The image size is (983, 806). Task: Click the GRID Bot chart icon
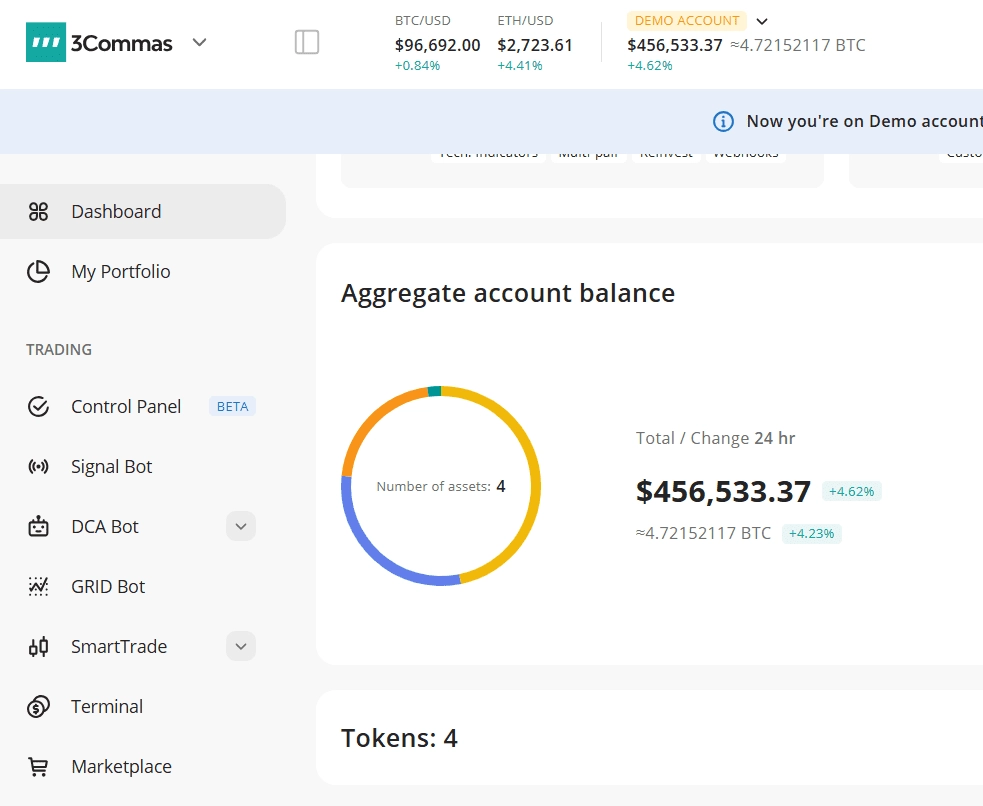pyautogui.click(x=38, y=586)
